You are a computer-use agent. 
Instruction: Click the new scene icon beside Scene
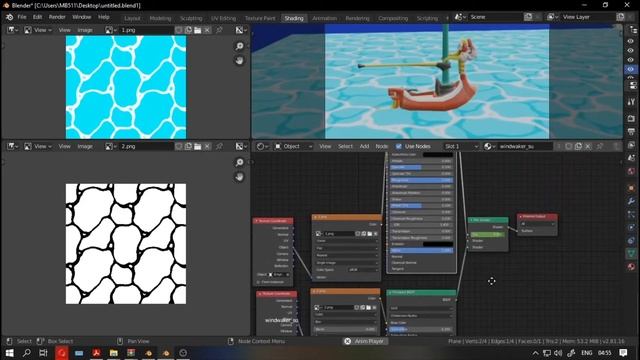click(x=528, y=17)
